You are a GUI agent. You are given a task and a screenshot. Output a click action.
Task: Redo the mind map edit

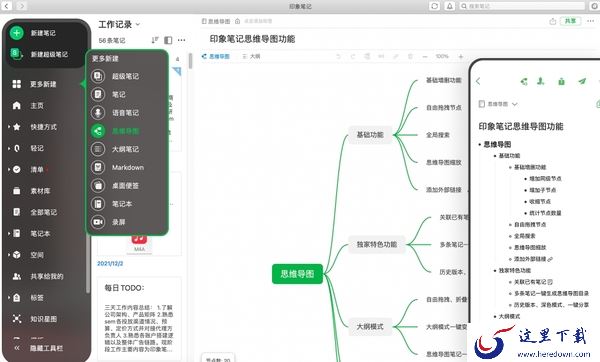[352, 56]
